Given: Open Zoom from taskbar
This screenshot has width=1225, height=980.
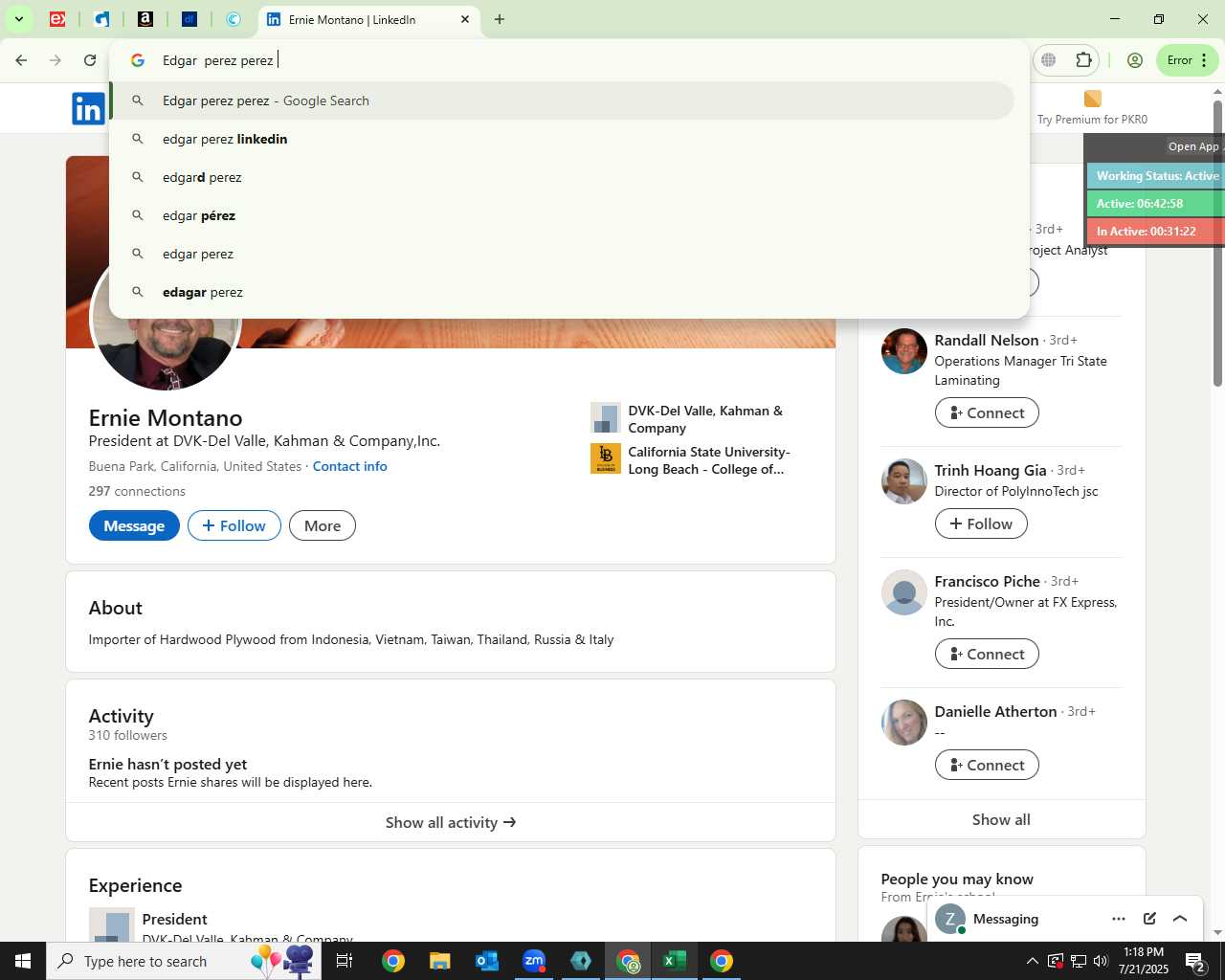Looking at the screenshot, I should (x=534, y=961).
